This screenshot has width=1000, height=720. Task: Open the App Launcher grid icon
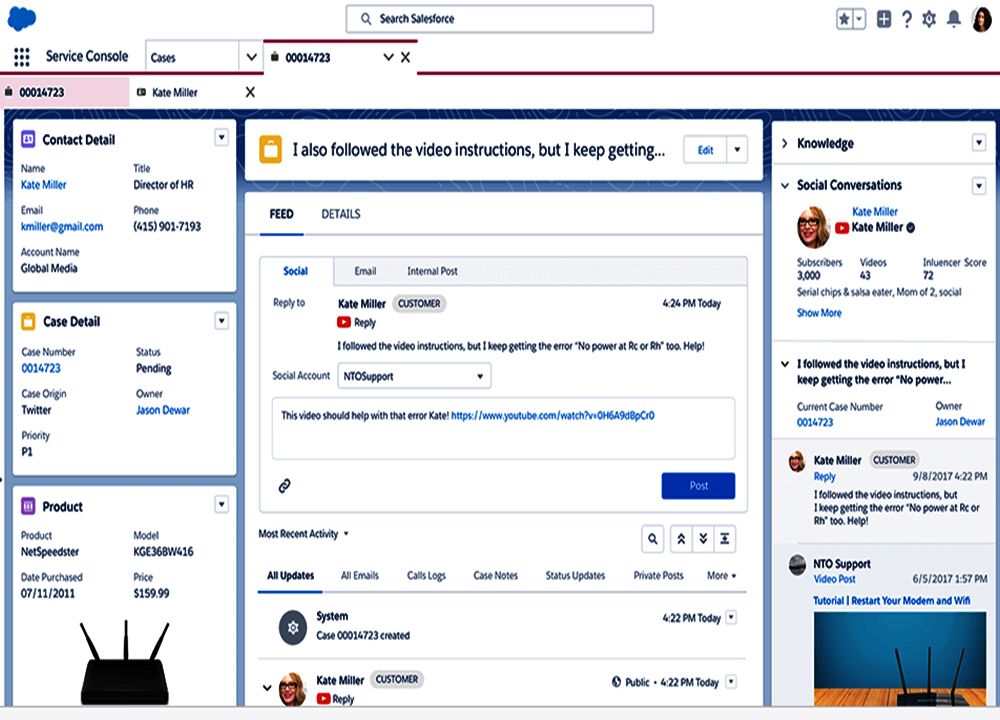click(22, 57)
